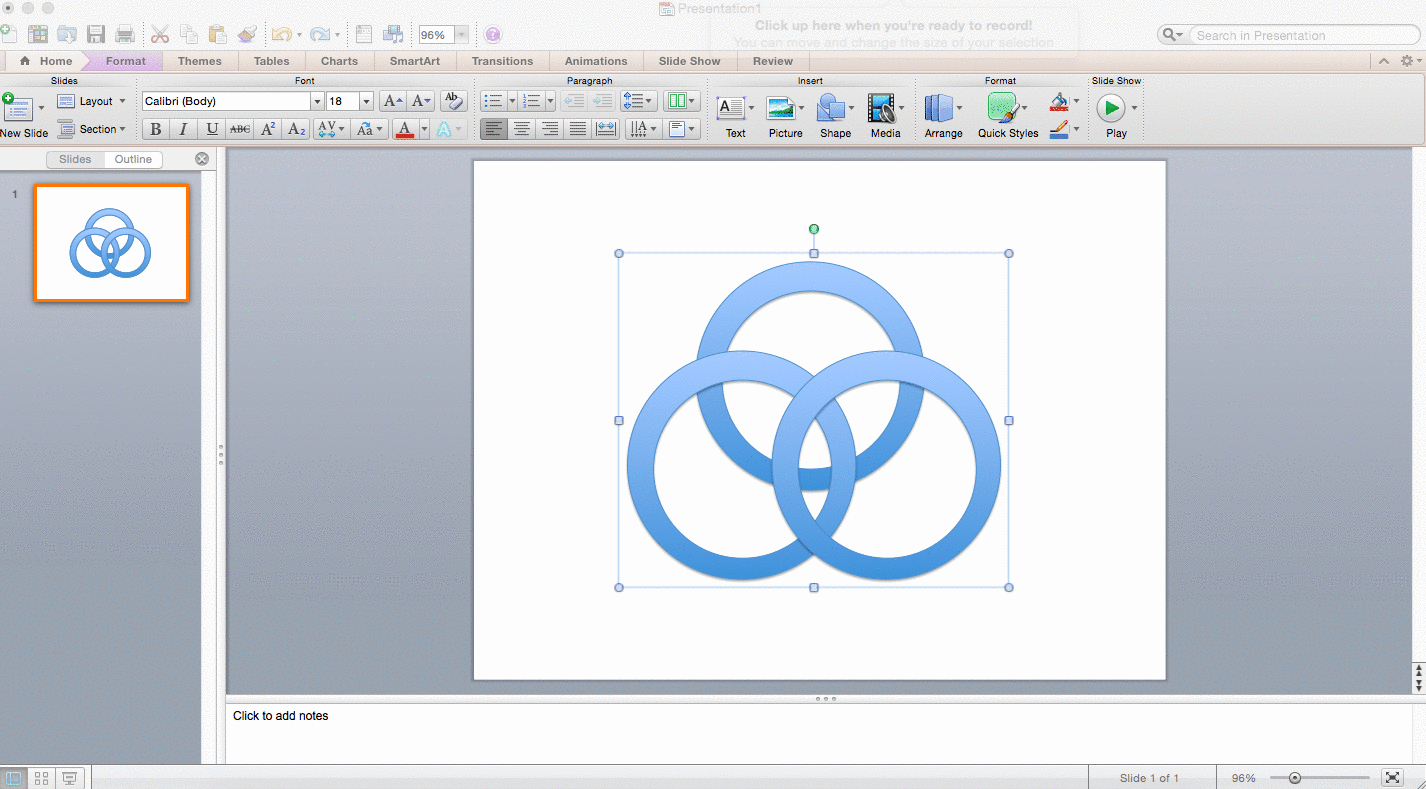
Task: Decrease font size with A-down icon
Action: tap(421, 101)
